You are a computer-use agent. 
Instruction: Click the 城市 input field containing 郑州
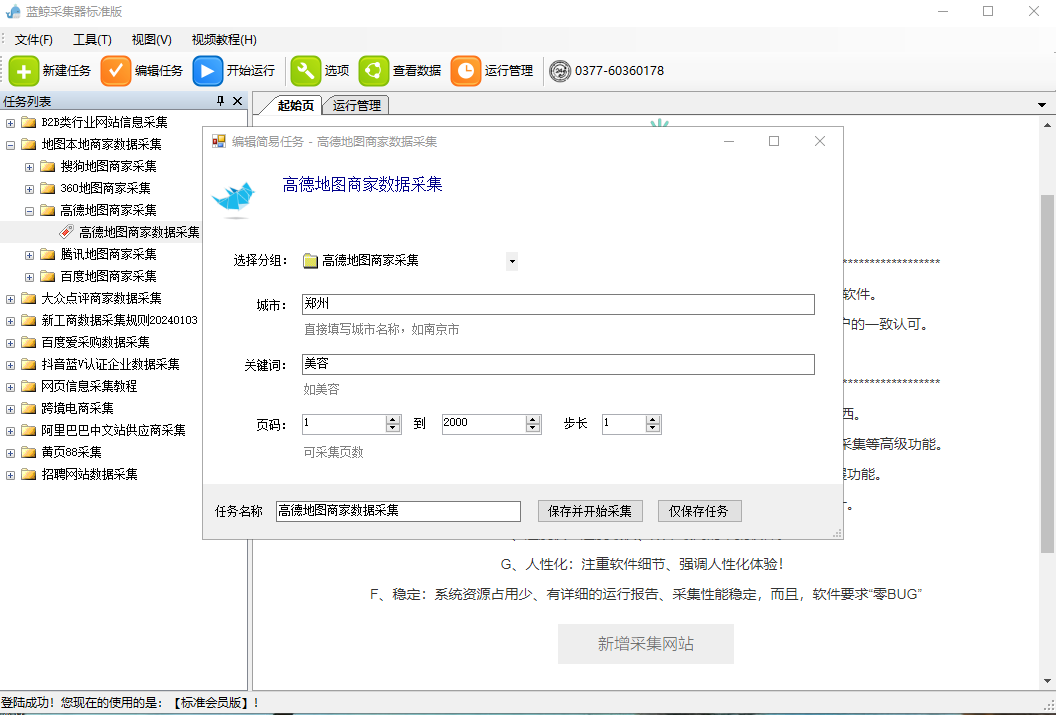point(558,304)
